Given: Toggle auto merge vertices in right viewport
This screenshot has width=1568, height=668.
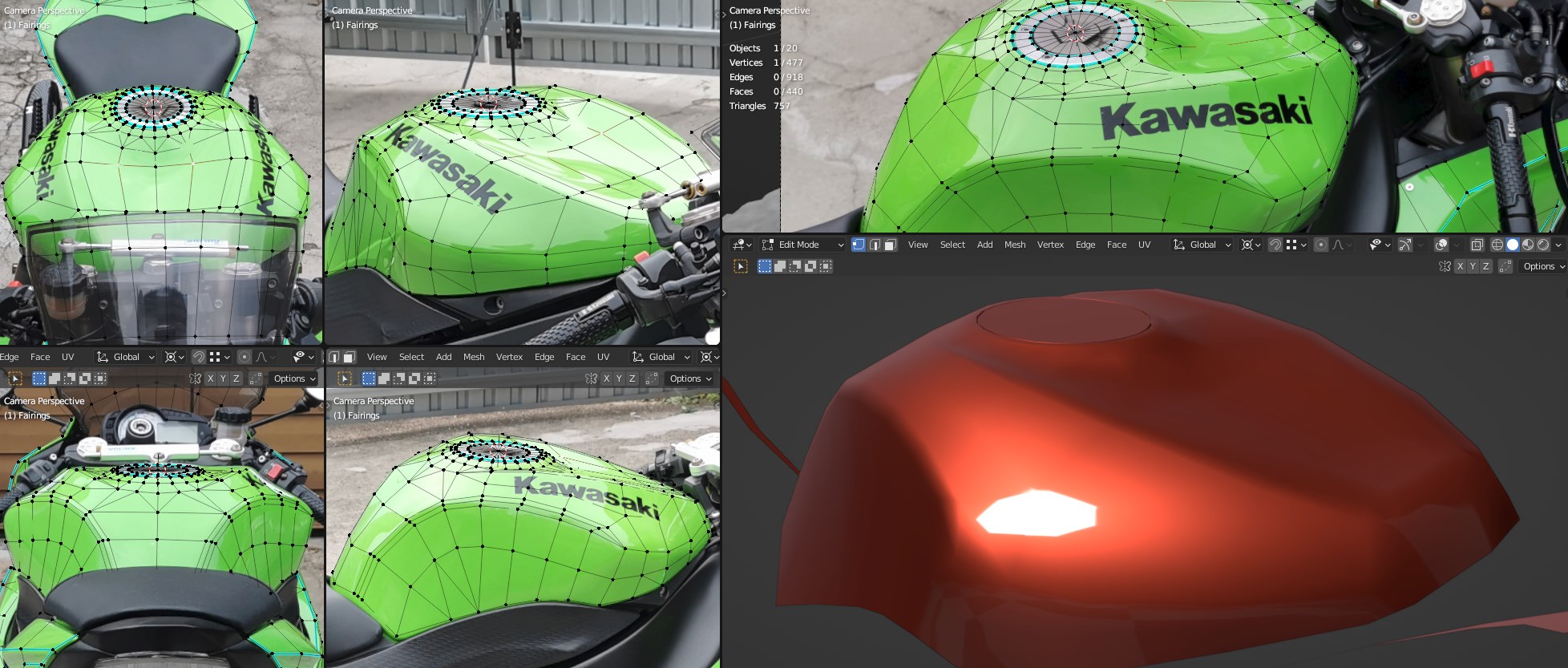Looking at the screenshot, I should (1505, 266).
